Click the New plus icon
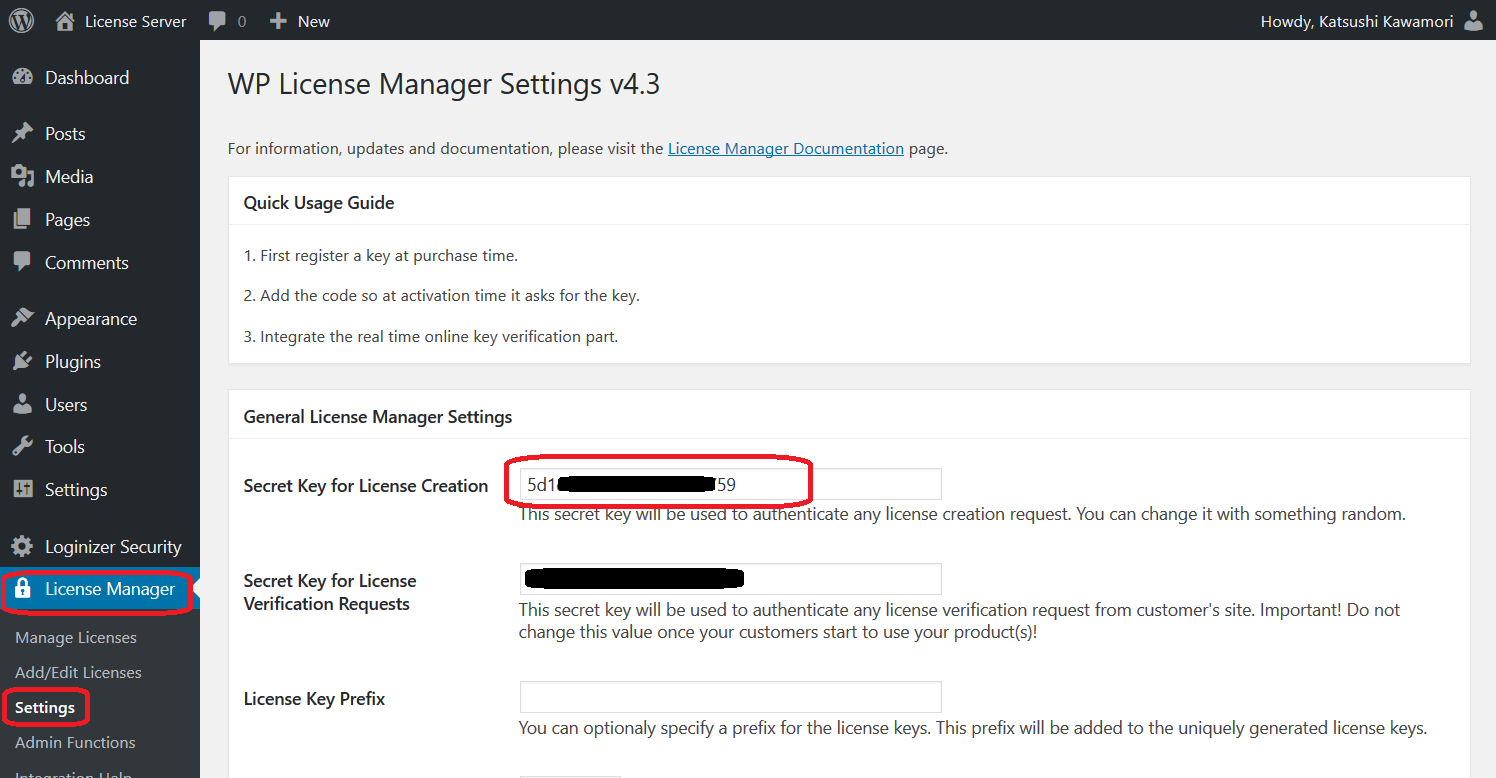This screenshot has height=778, width=1496. point(279,21)
